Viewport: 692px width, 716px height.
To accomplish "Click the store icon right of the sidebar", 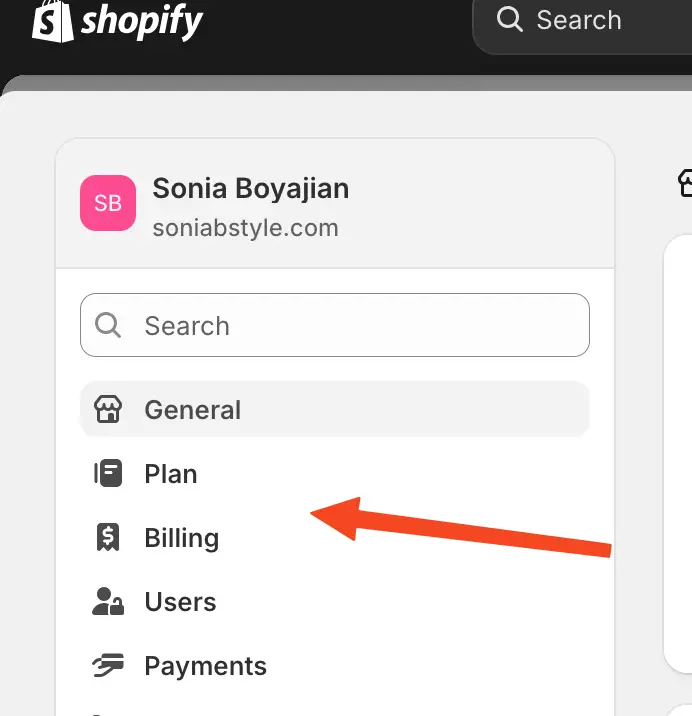I will point(685,183).
